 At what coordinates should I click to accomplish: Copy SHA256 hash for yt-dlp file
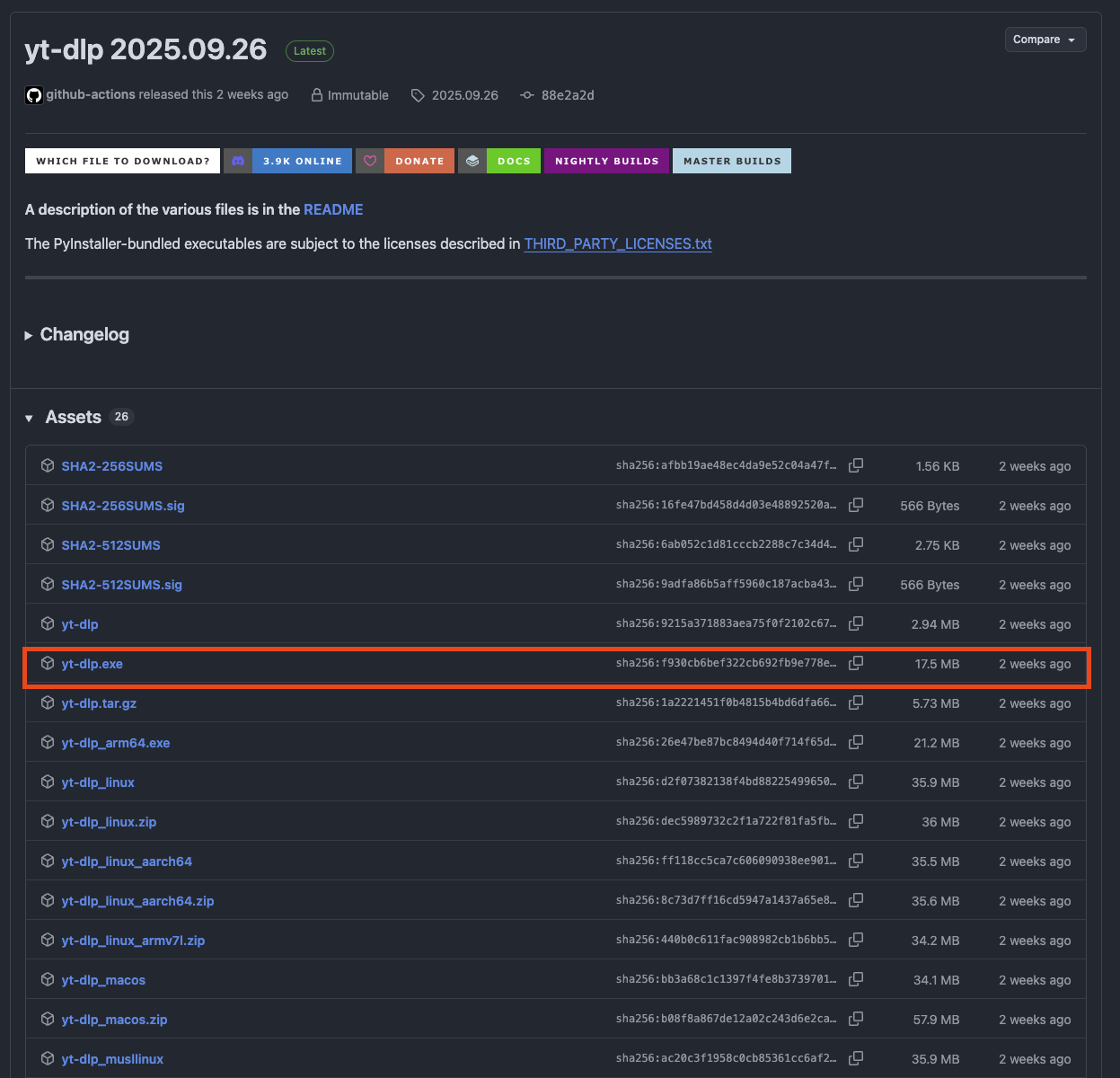coord(856,623)
